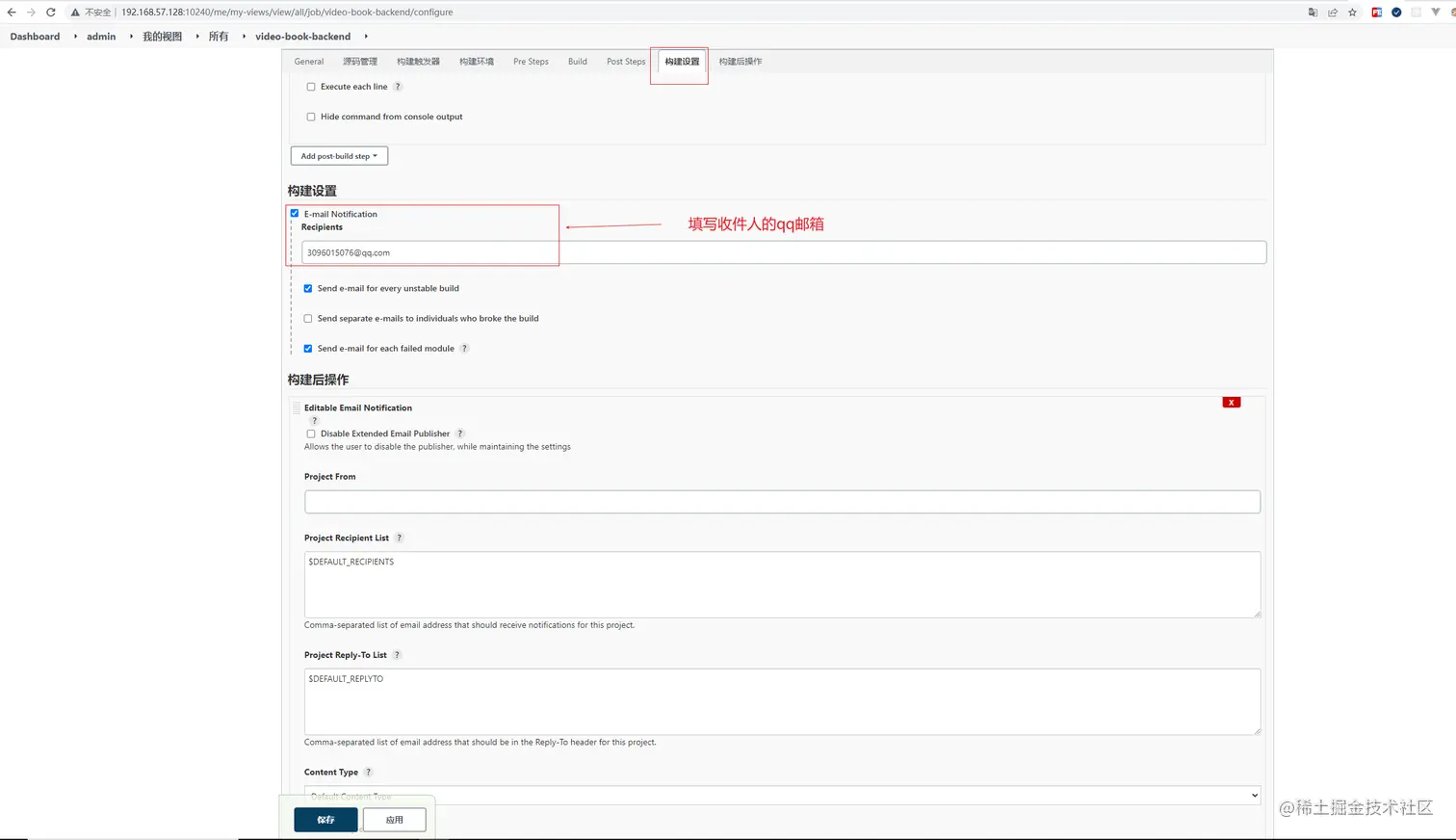The image size is (1456, 840).
Task: Open help for Content Type
Action: tap(368, 773)
